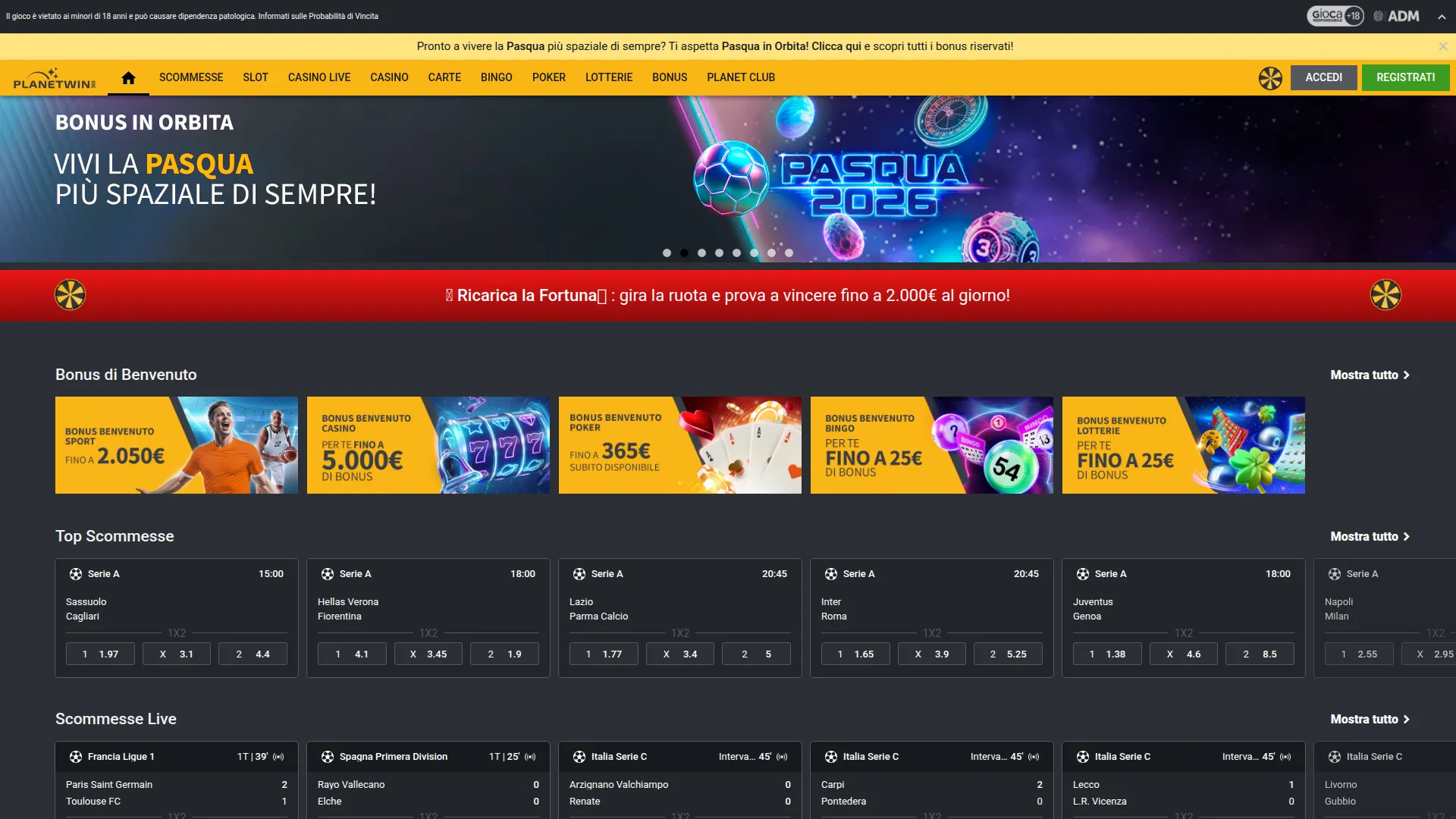Click the fortune wheel icon beside ACCEDI
Screen dimensions: 1456x819
[x=1269, y=78]
